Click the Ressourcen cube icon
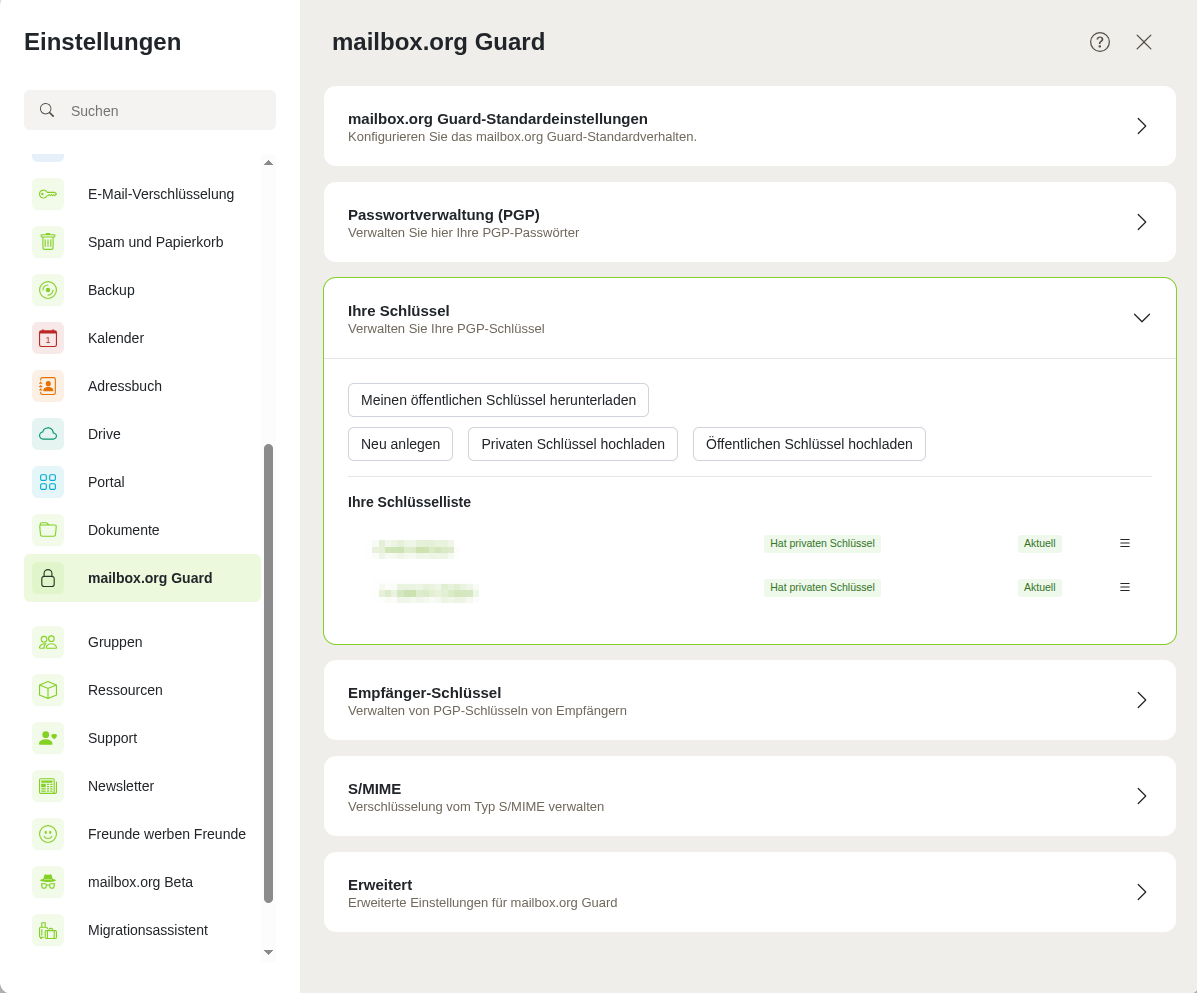This screenshot has width=1197, height=993. (48, 691)
